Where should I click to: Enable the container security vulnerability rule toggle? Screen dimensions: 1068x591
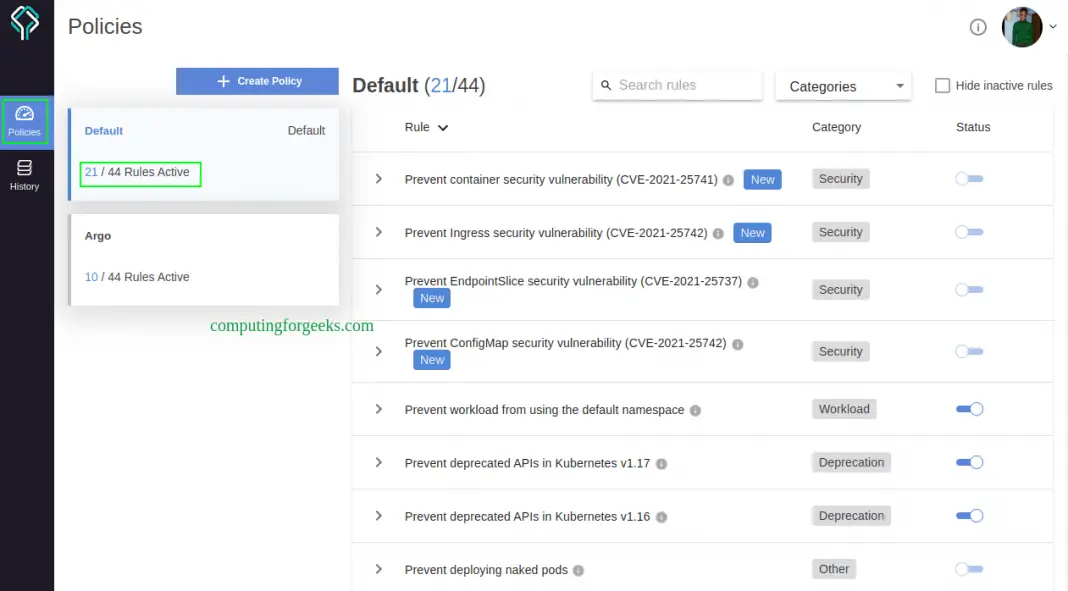tap(969, 177)
